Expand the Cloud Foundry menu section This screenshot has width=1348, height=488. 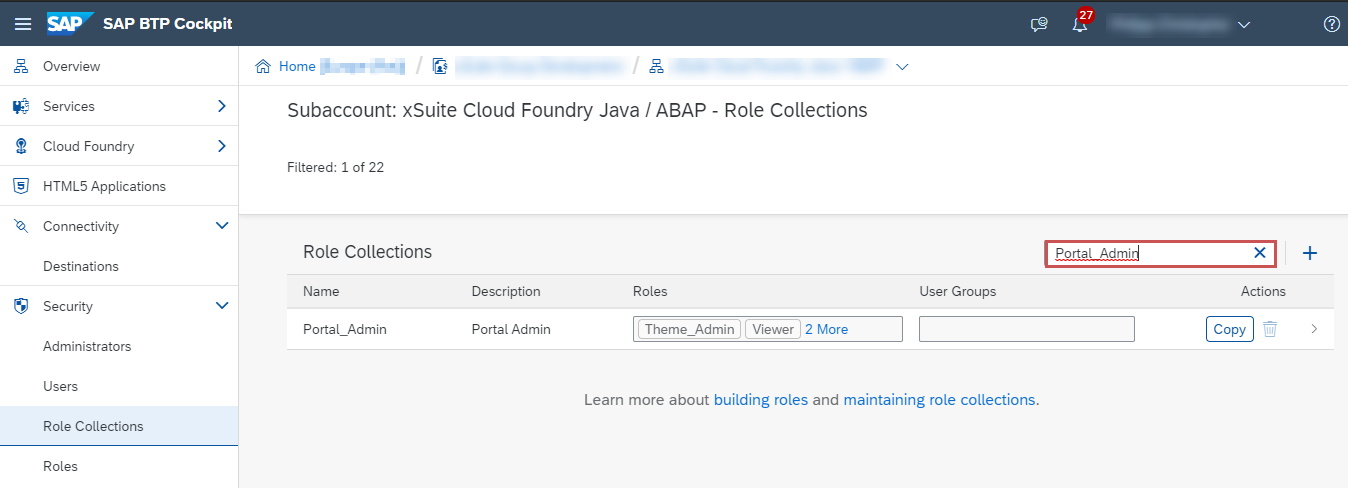[222, 146]
